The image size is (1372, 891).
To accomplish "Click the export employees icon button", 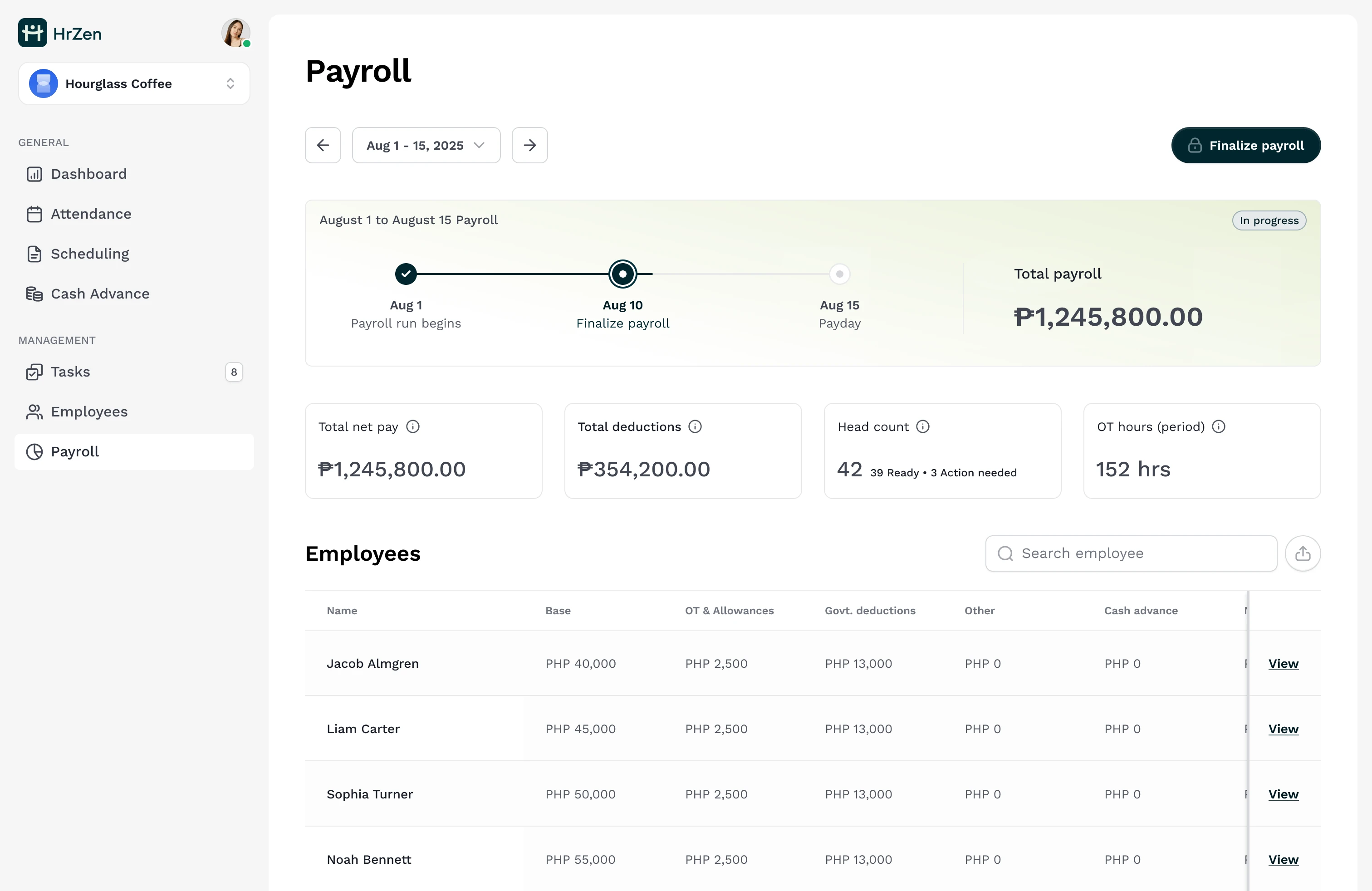I will click(x=1302, y=553).
